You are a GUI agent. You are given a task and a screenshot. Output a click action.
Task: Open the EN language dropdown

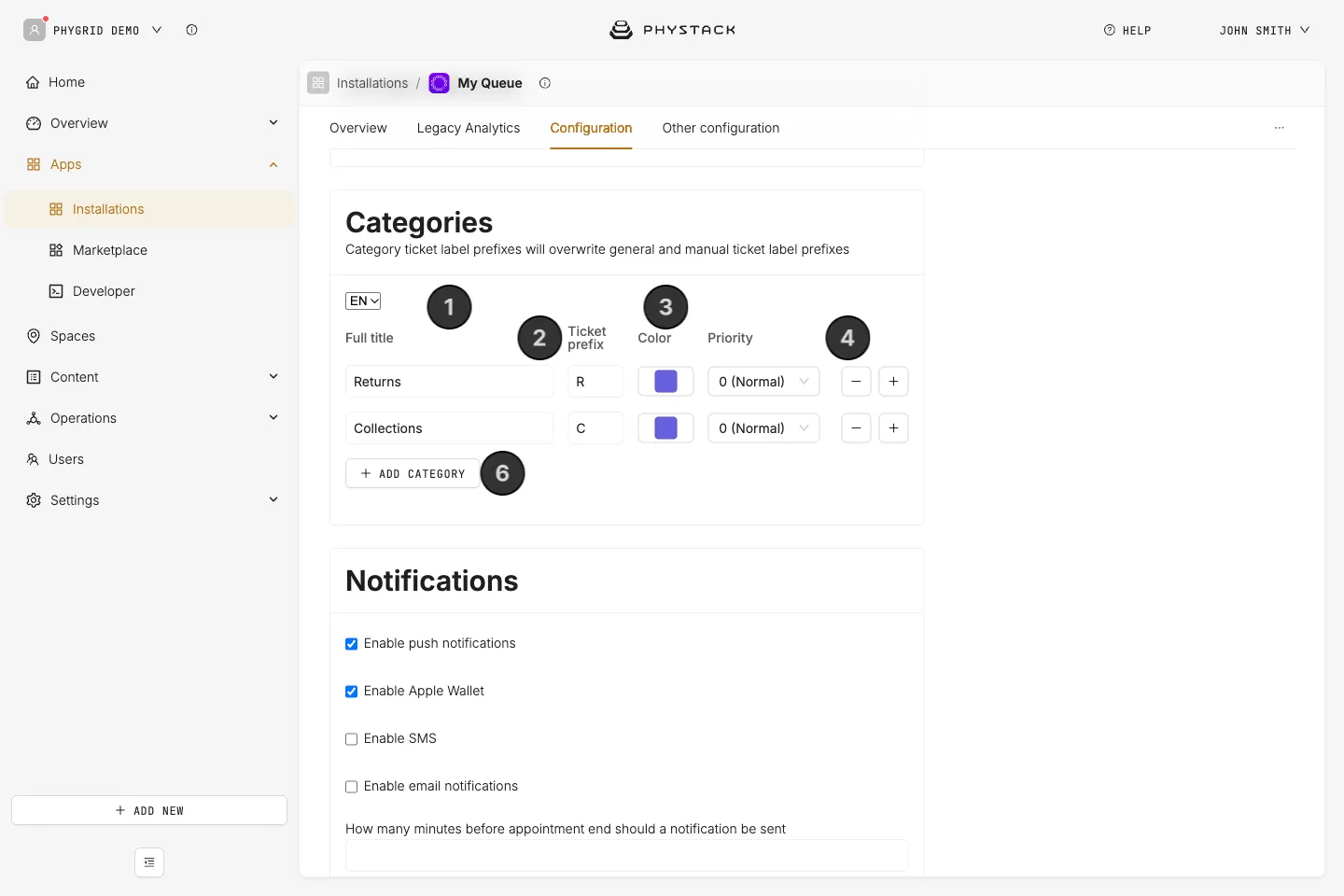[x=363, y=301]
